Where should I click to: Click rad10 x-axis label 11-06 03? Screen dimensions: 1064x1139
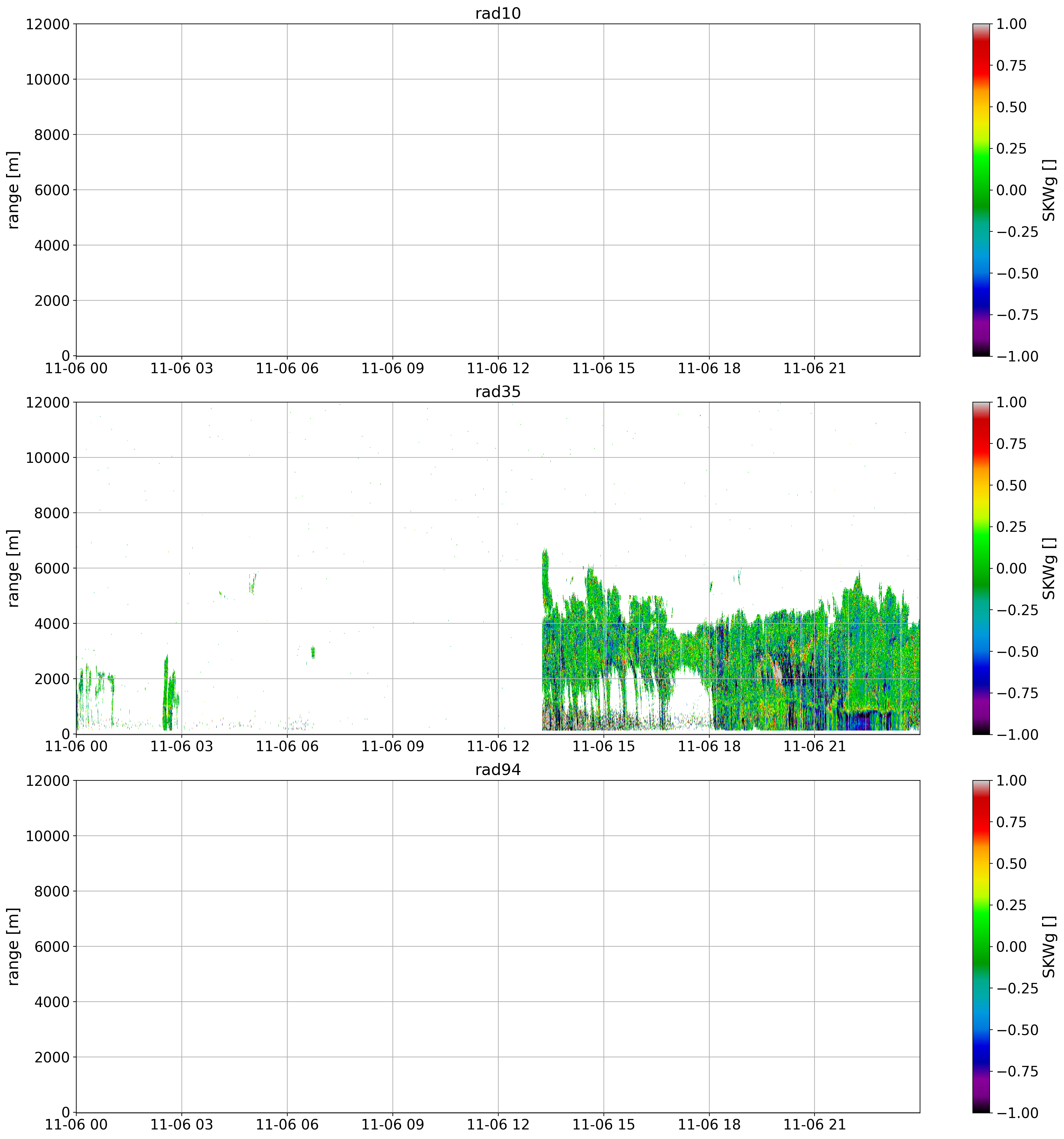coord(181,368)
